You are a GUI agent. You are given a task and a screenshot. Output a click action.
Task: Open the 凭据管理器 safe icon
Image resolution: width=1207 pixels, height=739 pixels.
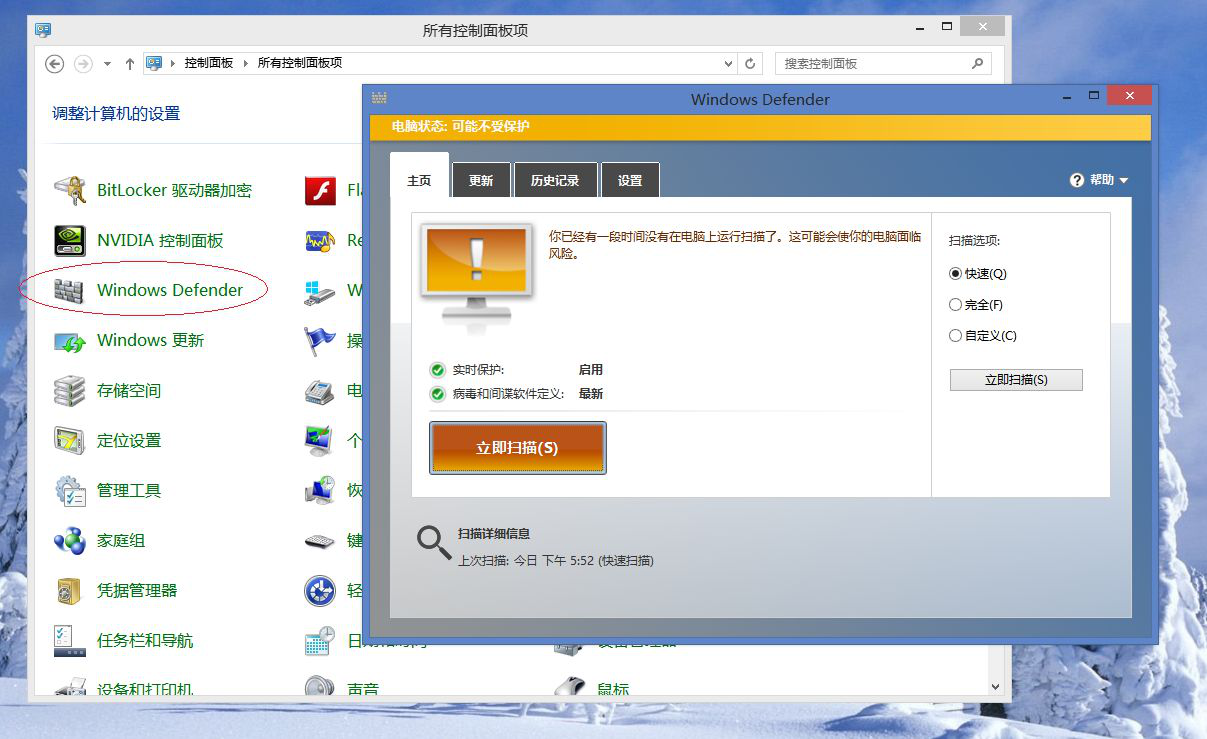point(70,591)
